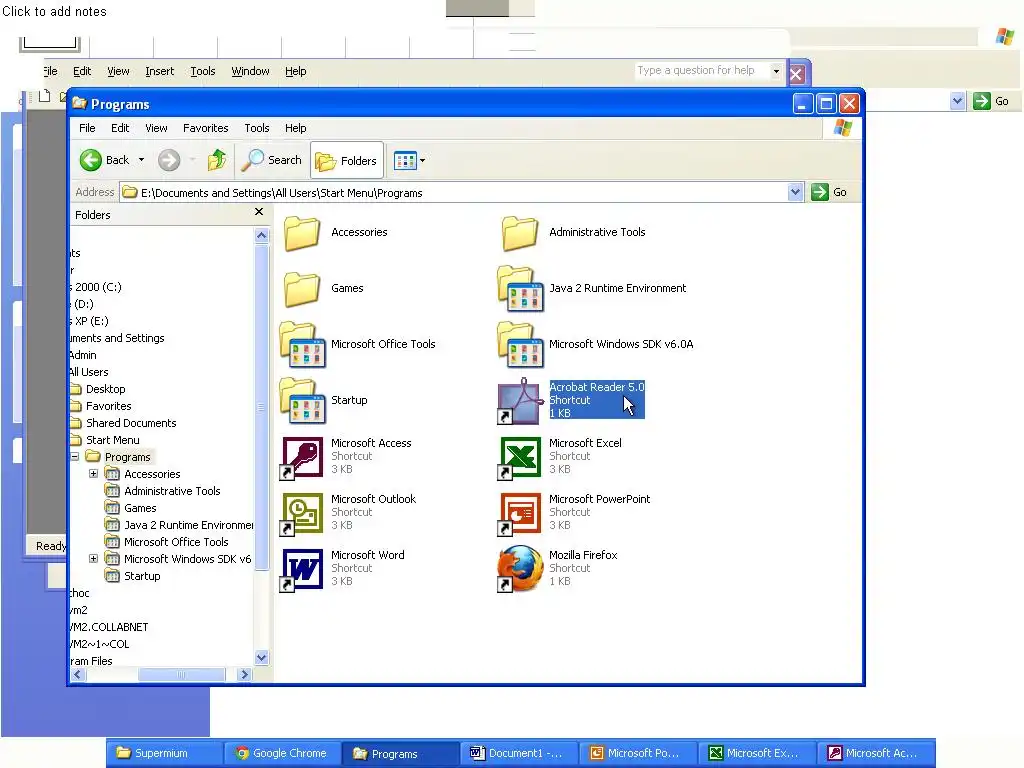Open the address bar dropdown in Programs window

click(x=795, y=192)
